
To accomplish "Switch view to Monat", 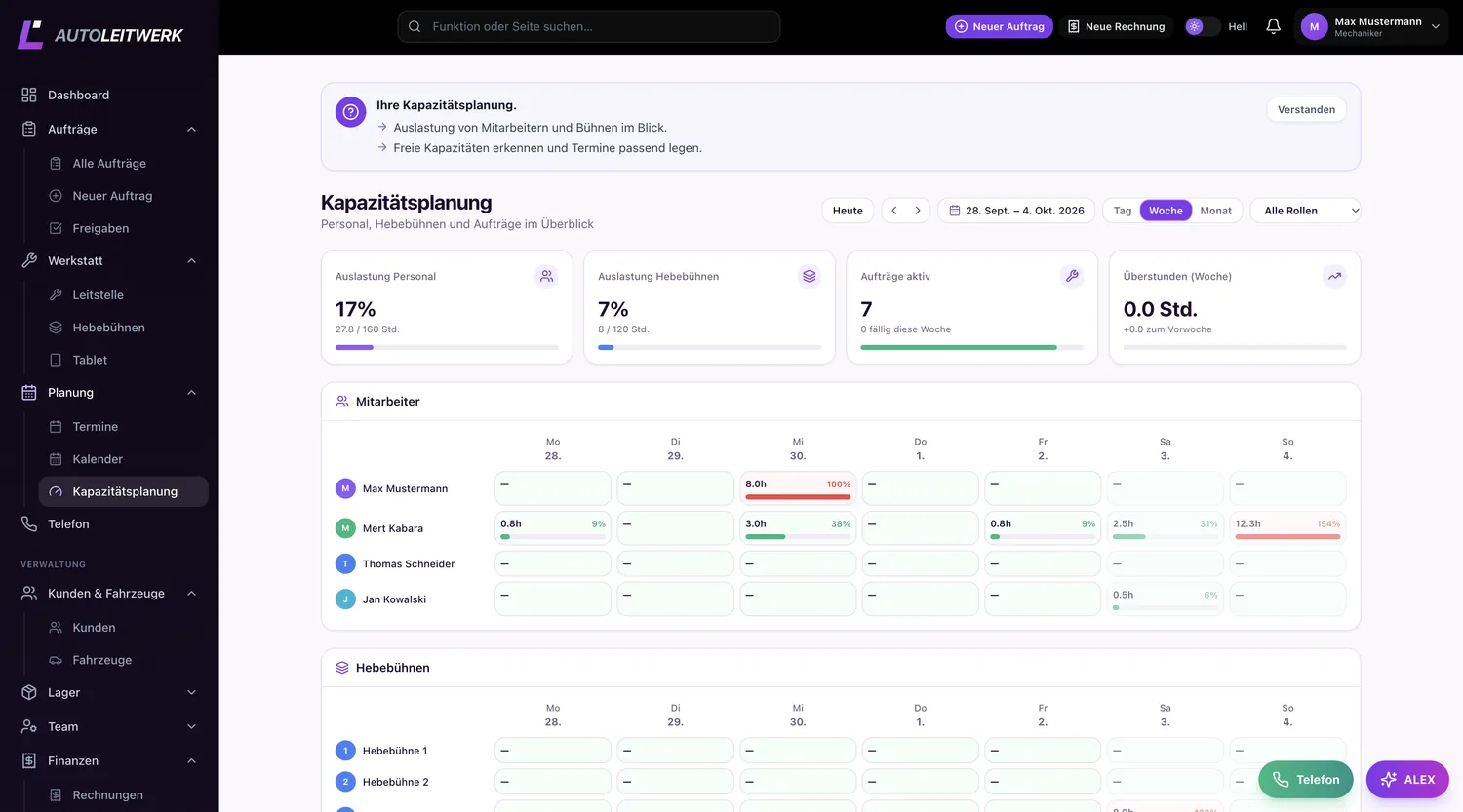I will click(1215, 211).
